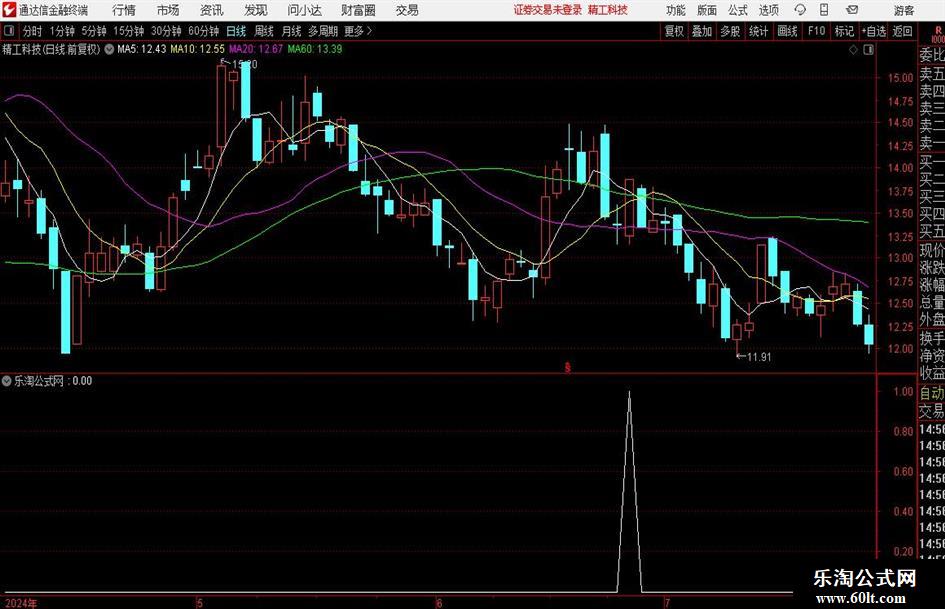Switch to 5分钟 period tab
The height and width of the screenshot is (609, 945).
coord(94,31)
